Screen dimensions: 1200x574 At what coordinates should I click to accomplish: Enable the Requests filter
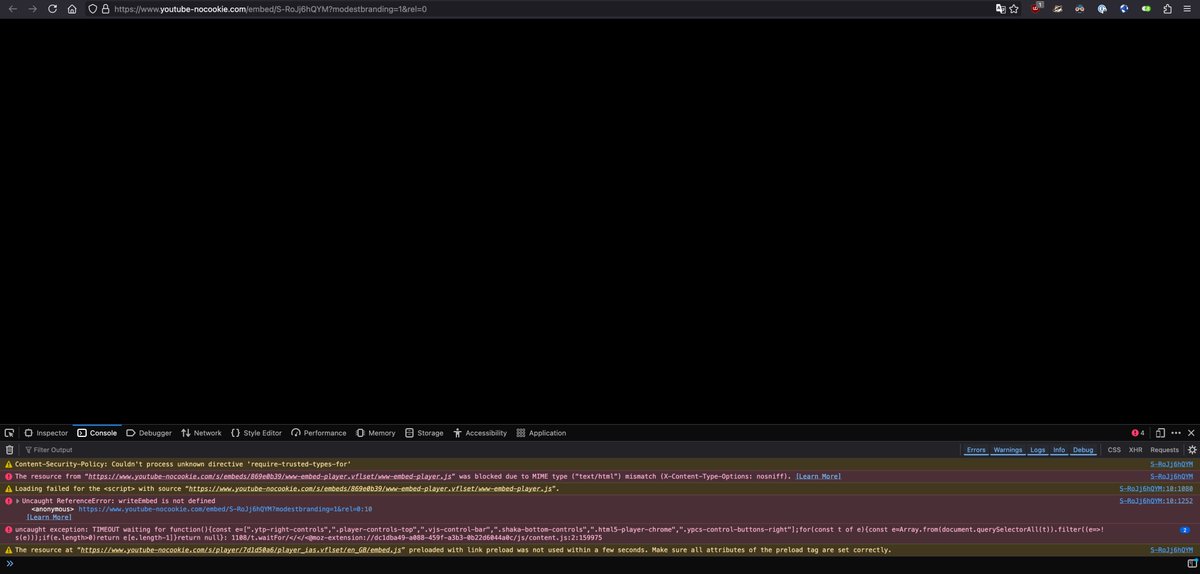pyautogui.click(x=1164, y=450)
